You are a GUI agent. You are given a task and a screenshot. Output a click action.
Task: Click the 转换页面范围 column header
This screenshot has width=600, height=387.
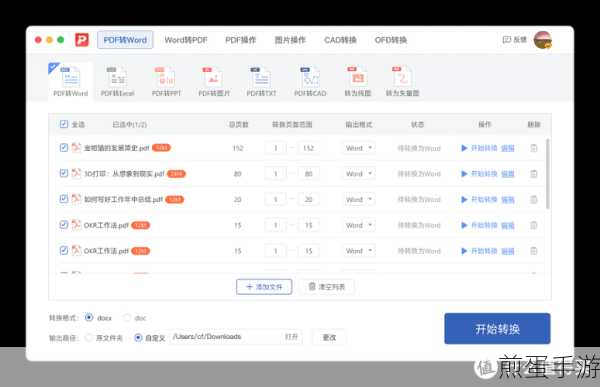[x=292, y=124]
